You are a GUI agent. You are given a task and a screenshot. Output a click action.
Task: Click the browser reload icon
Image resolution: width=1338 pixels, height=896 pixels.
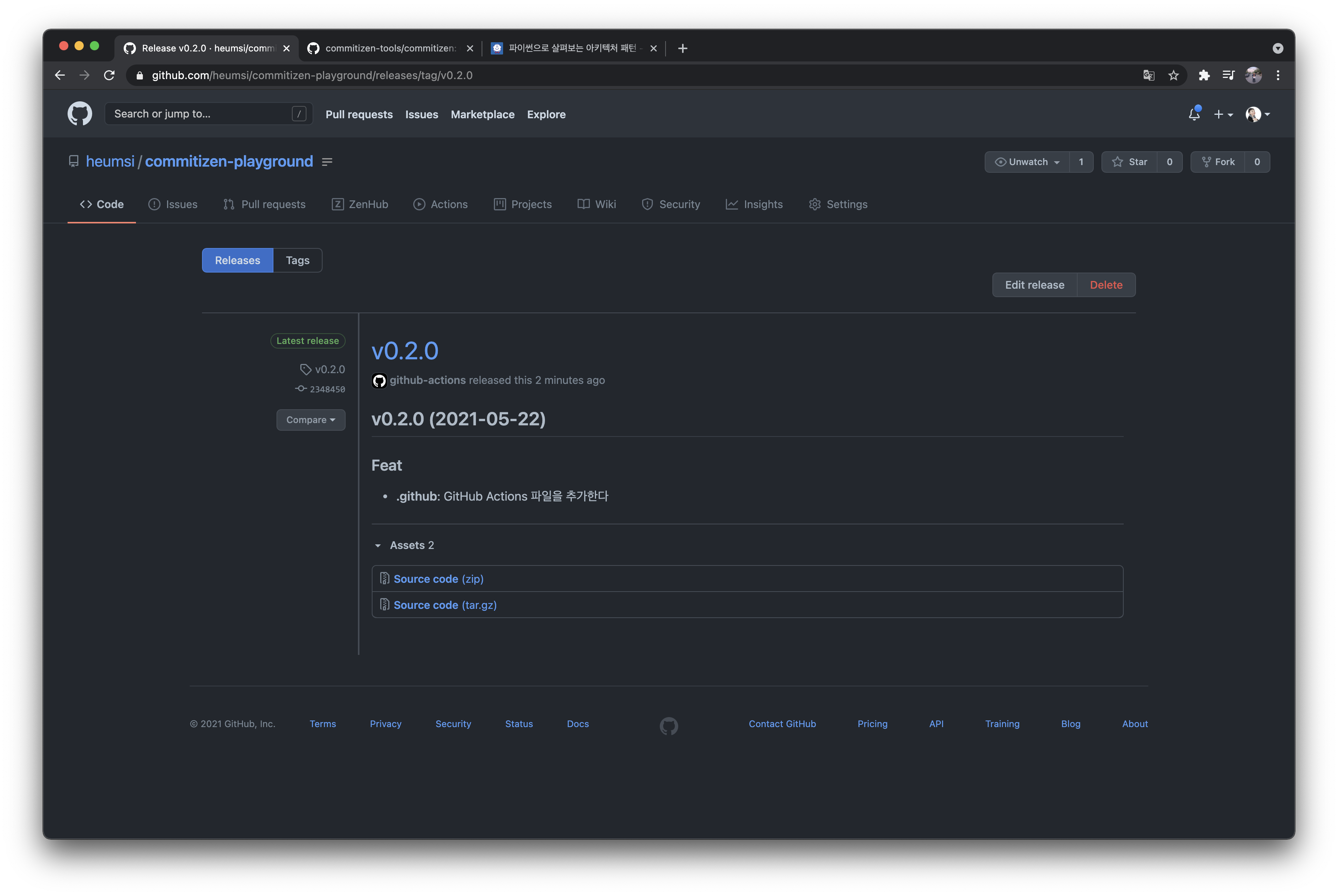click(109, 75)
